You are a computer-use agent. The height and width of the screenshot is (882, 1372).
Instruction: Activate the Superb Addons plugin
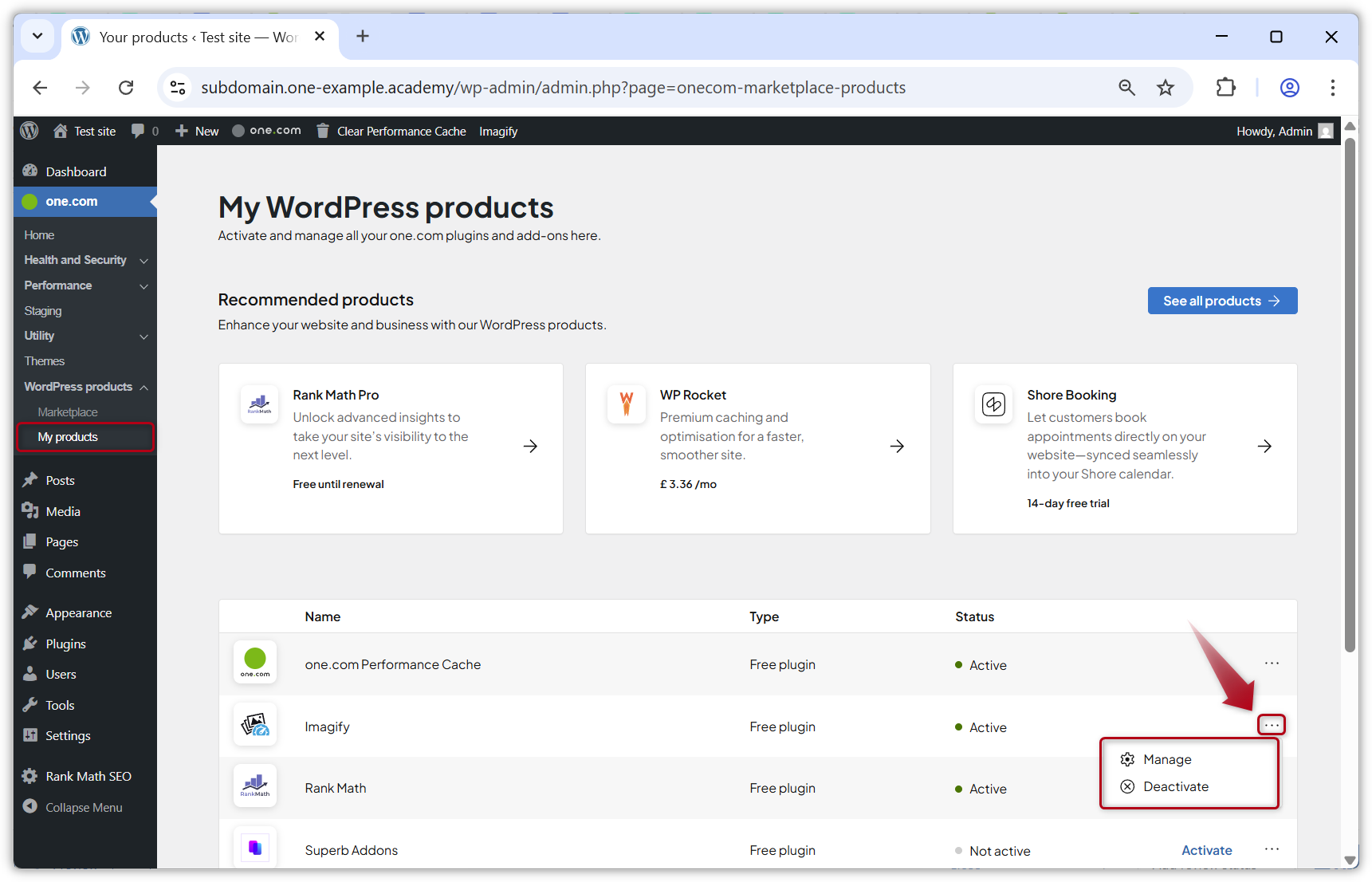[x=1206, y=850]
